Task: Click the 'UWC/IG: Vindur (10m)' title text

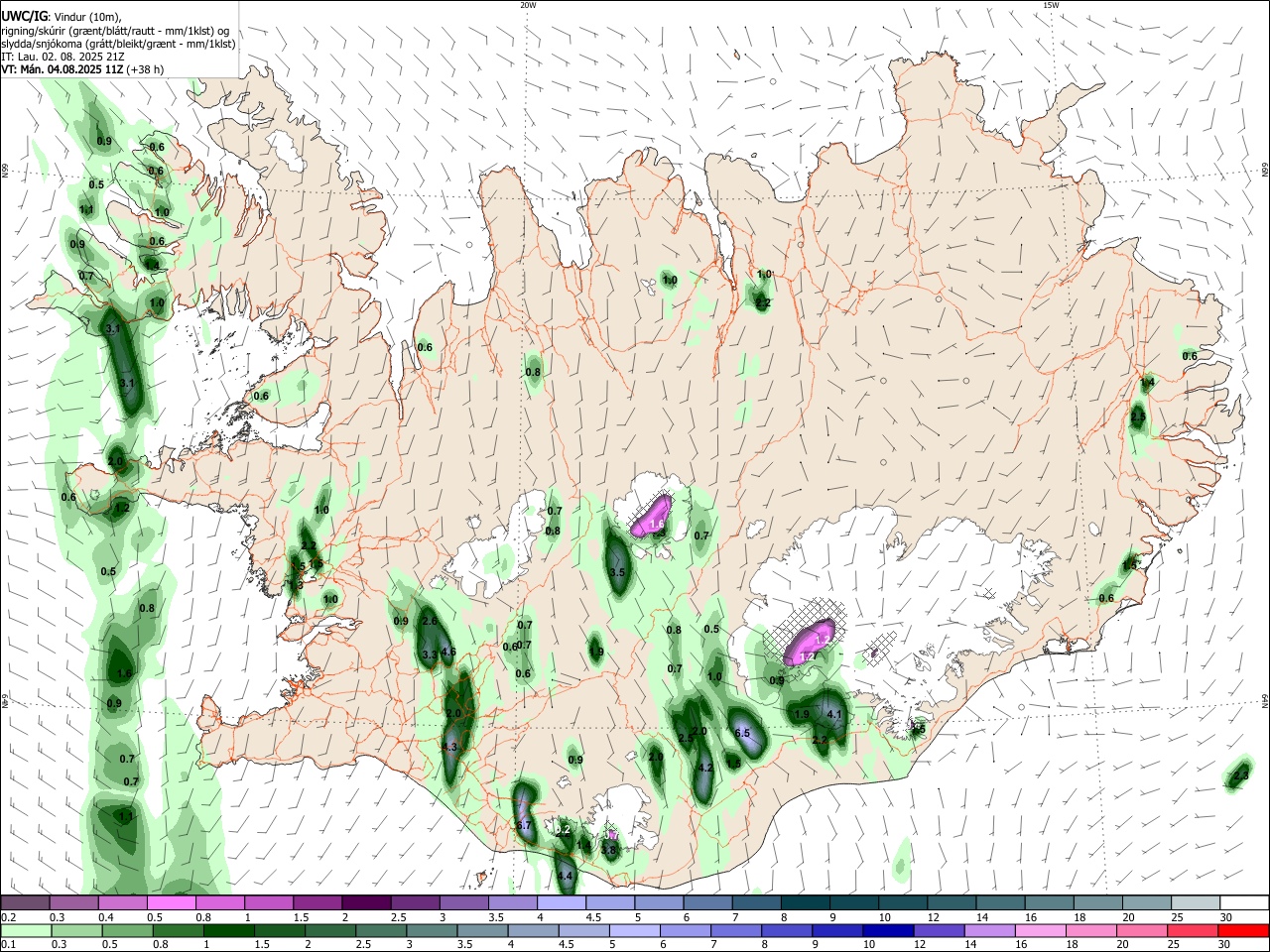Action: 61,17
